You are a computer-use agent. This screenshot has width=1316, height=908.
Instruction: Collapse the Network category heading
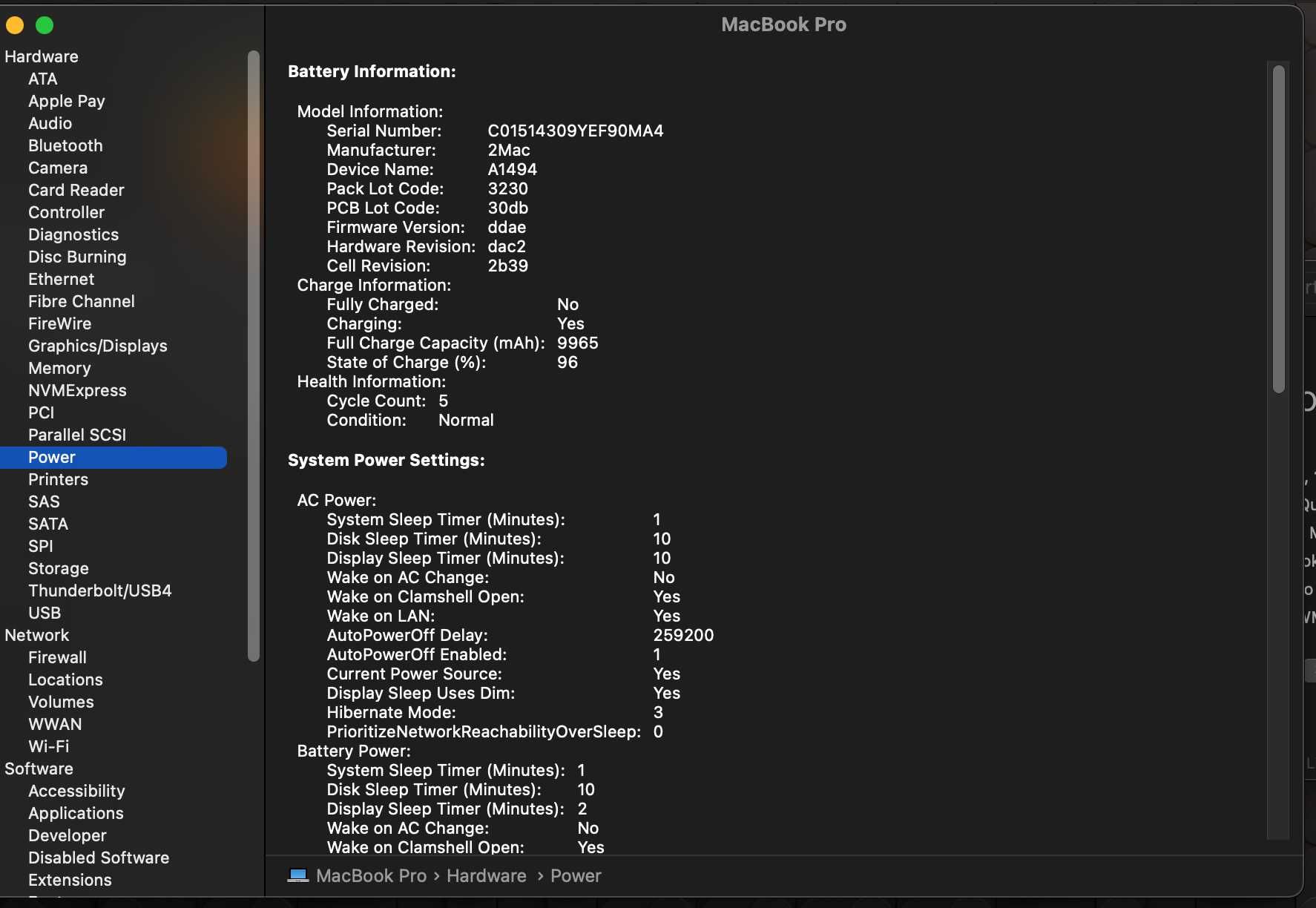pos(37,635)
